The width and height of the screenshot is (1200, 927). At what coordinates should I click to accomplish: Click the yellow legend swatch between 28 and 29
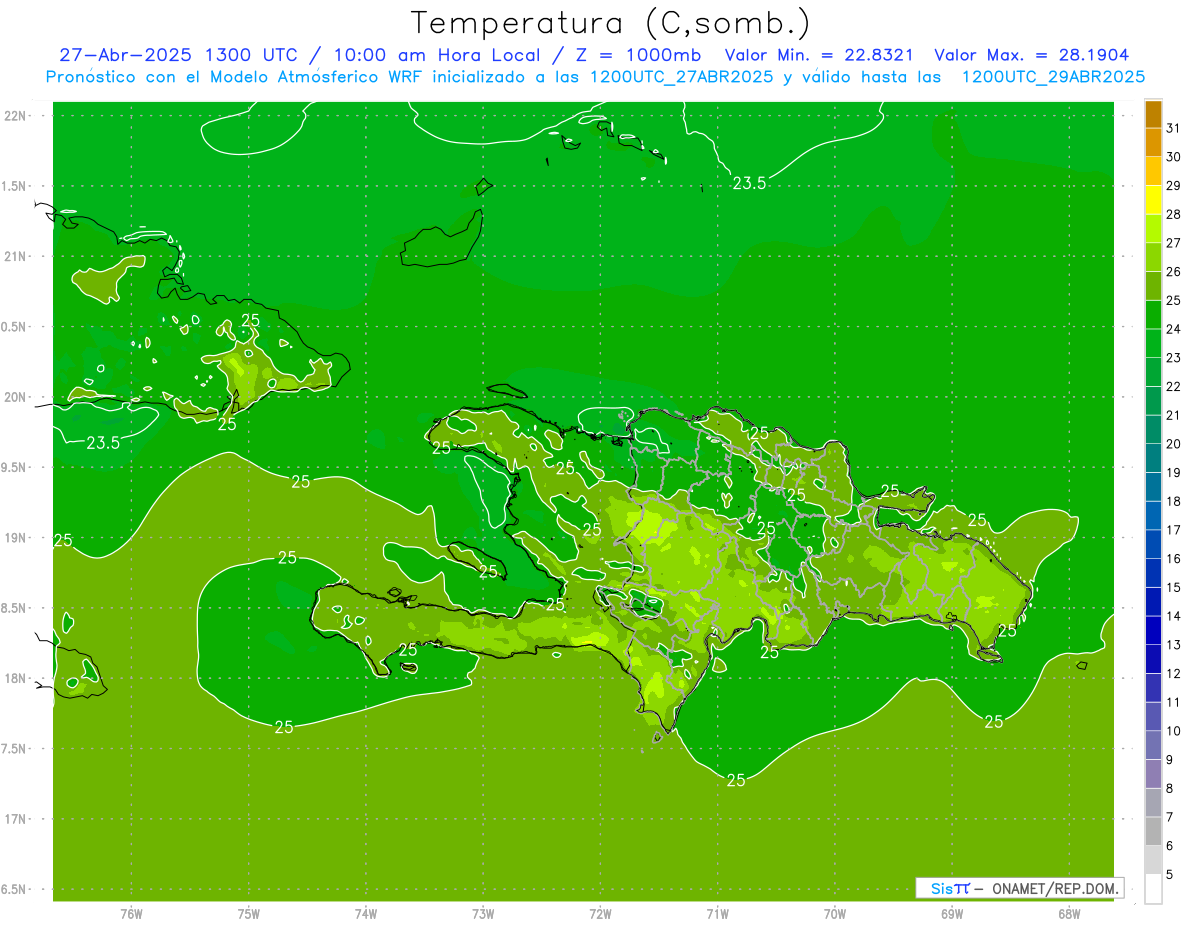point(1154,200)
